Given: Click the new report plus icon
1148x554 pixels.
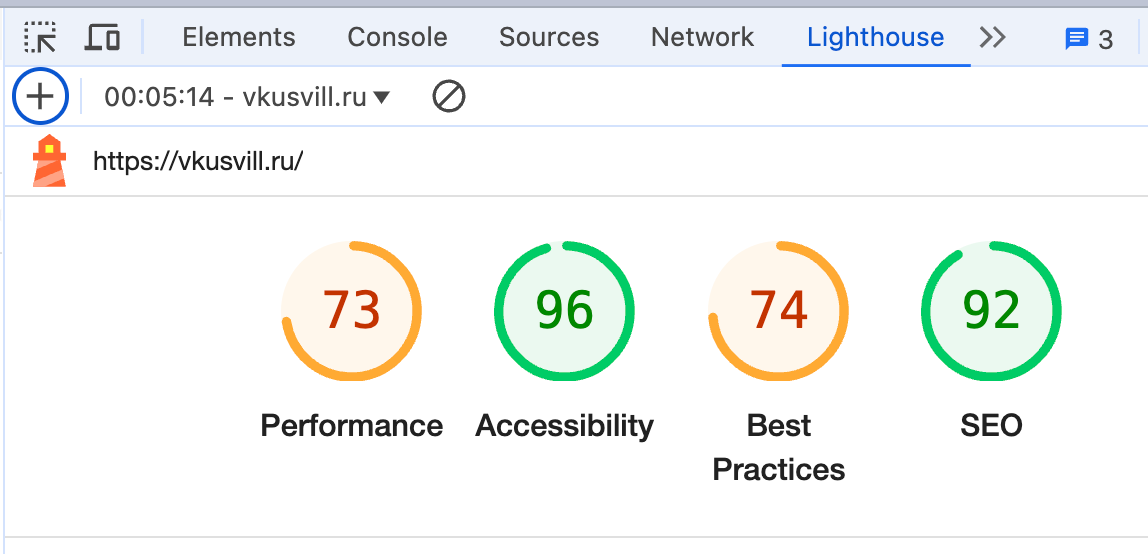Looking at the screenshot, I should pyautogui.click(x=40, y=97).
